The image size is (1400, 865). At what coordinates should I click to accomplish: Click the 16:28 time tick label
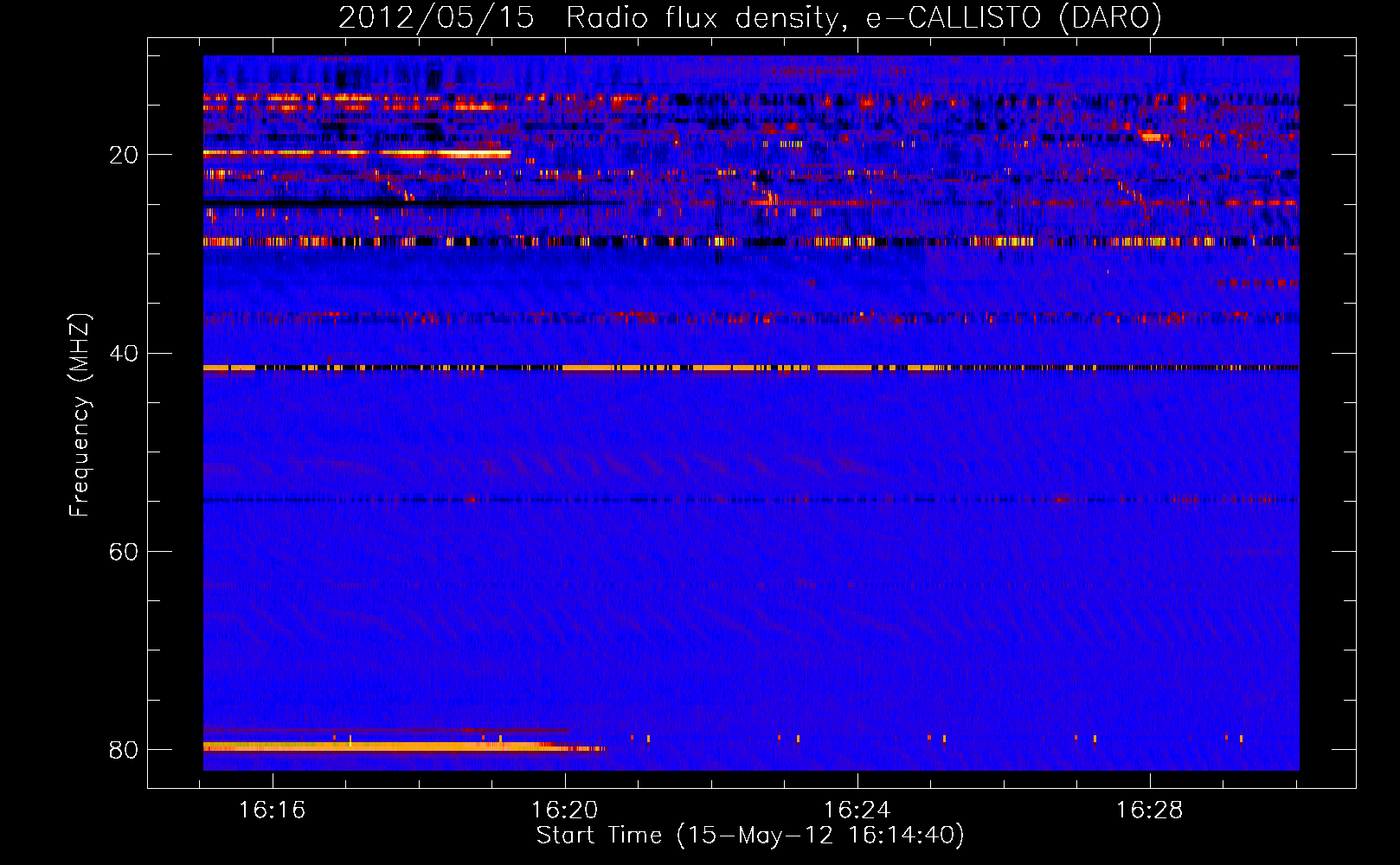[1150, 810]
